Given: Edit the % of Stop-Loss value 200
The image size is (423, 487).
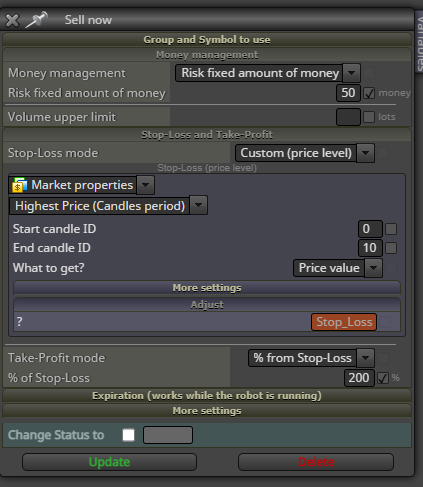Looking at the screenshot, I should click(359, 378).
